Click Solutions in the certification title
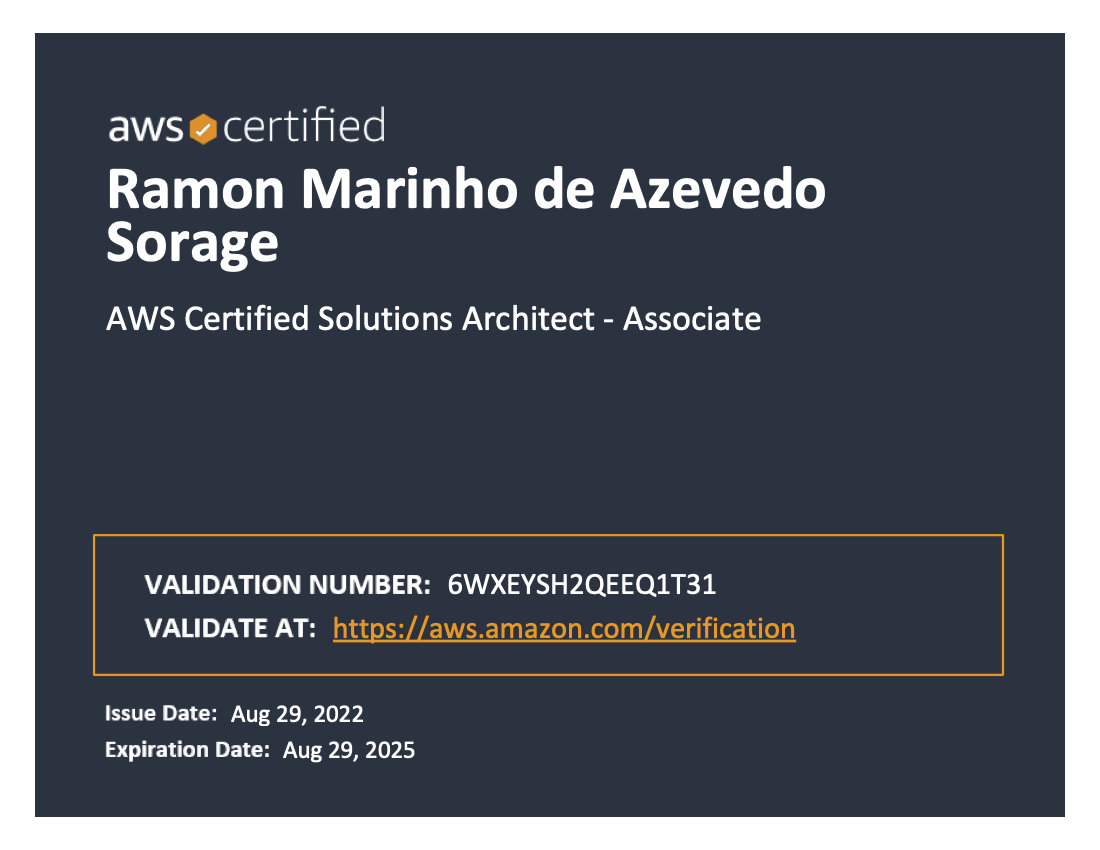 point(385,319)
